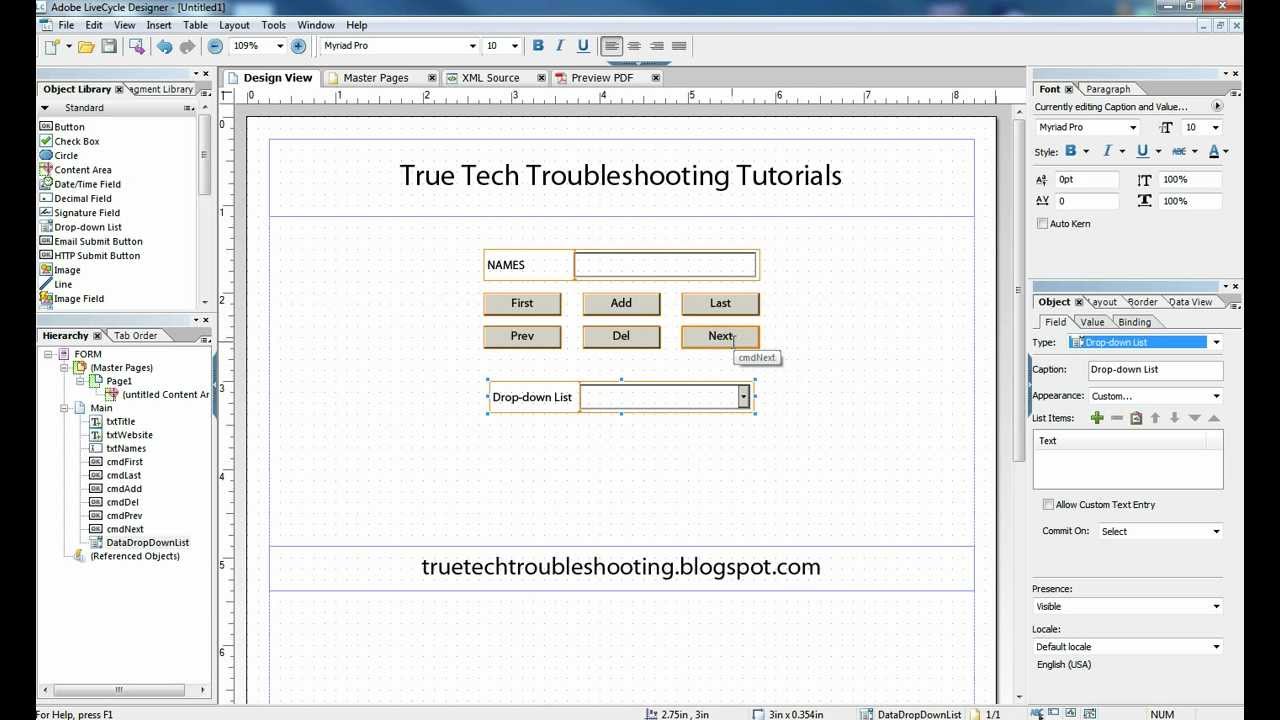
Task: Switch to the XML Source tab
Action: 490,78
